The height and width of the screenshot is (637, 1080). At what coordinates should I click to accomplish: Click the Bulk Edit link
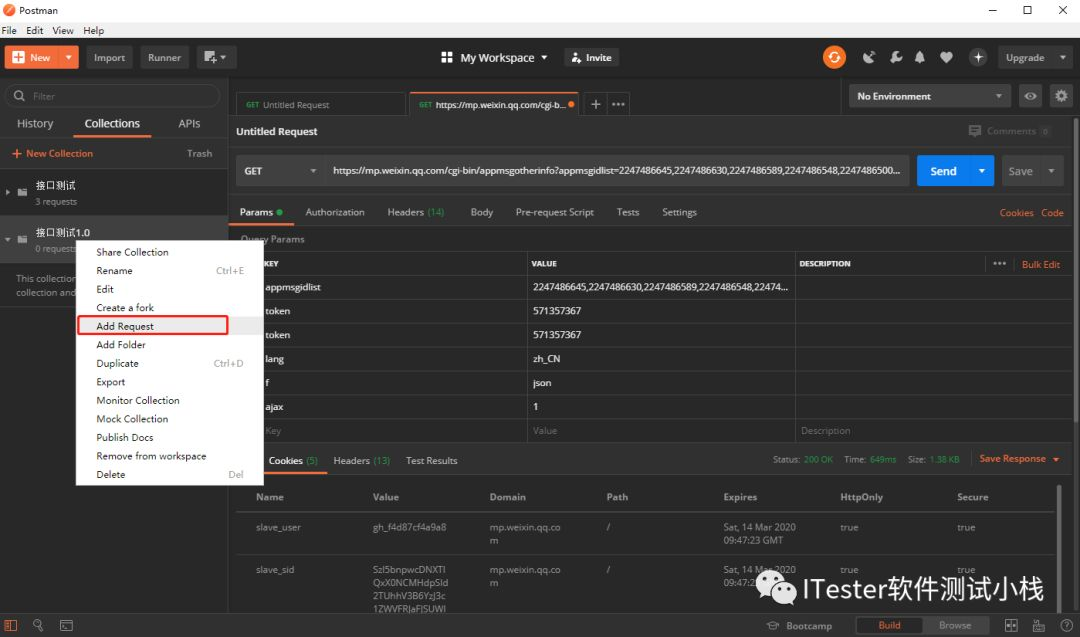tap(1040, 264)
